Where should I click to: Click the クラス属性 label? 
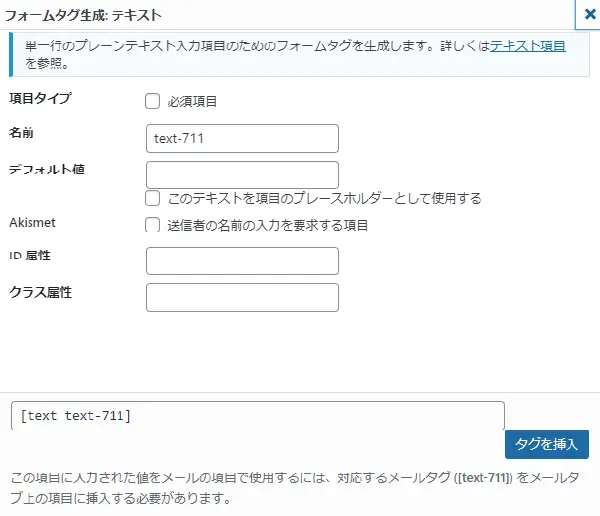point(41,292)
